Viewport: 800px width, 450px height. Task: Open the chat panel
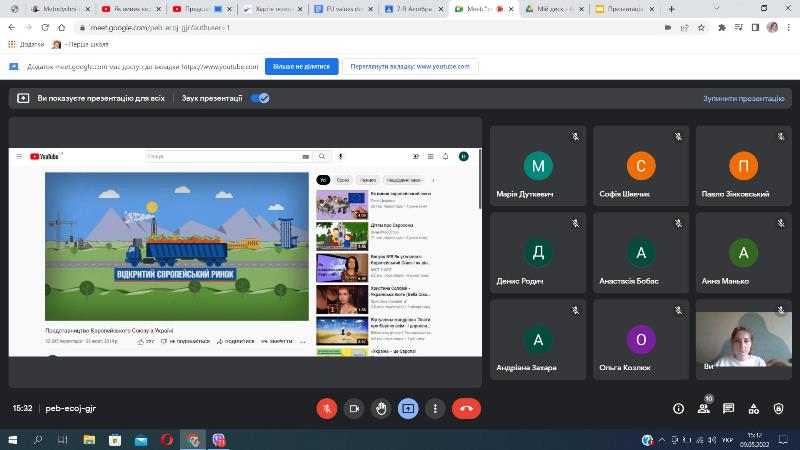point(729,408)
